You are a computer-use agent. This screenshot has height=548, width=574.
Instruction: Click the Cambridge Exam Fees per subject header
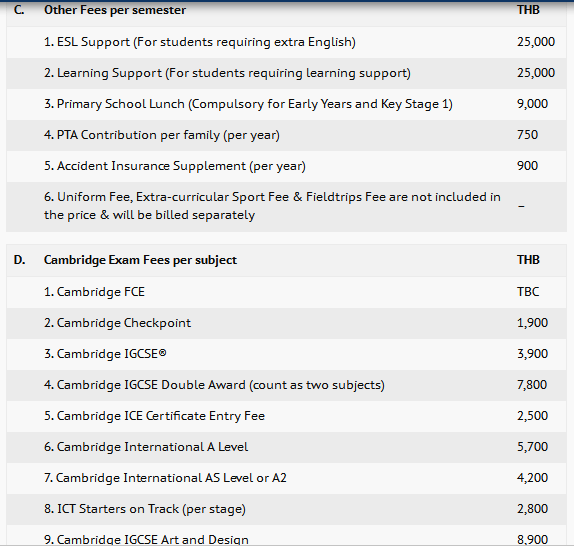140,260
